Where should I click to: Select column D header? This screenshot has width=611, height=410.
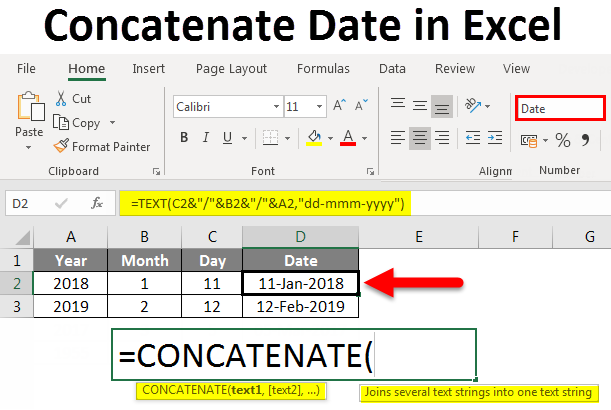point(300,237)
